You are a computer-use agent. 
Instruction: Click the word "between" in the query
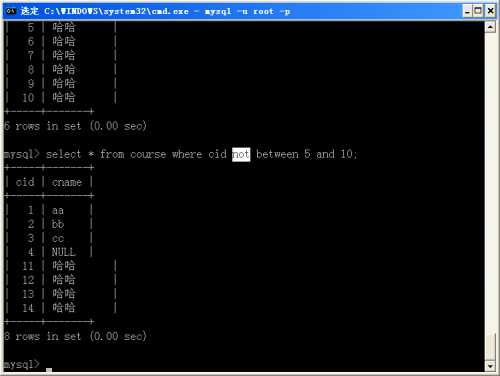pyautogui.click(x=277, y=154)
